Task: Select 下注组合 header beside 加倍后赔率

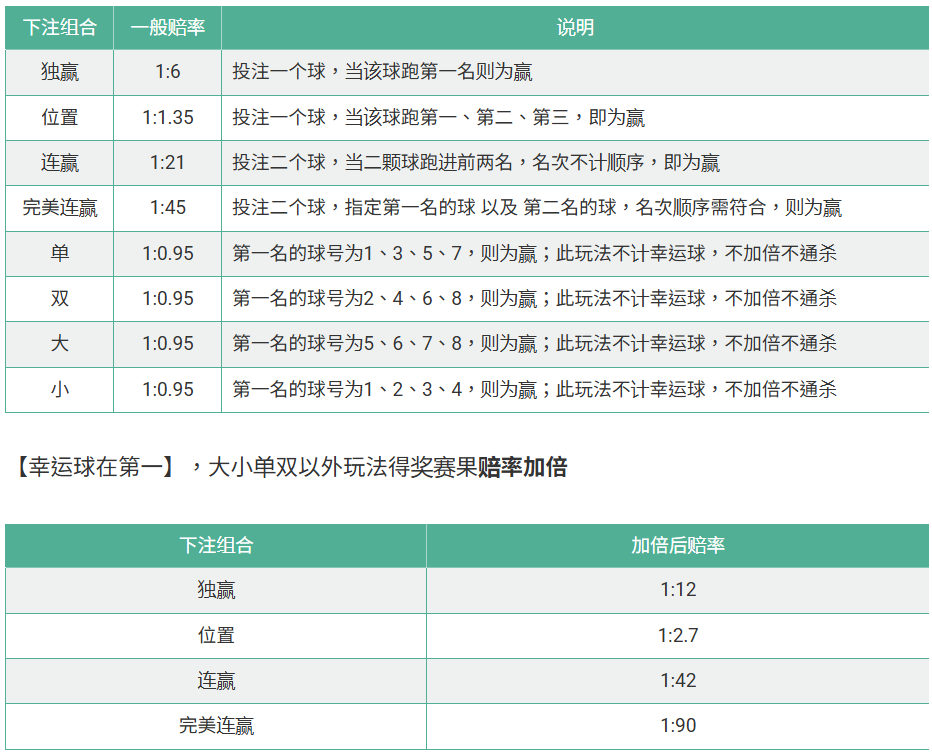Action: coord(216,546)
